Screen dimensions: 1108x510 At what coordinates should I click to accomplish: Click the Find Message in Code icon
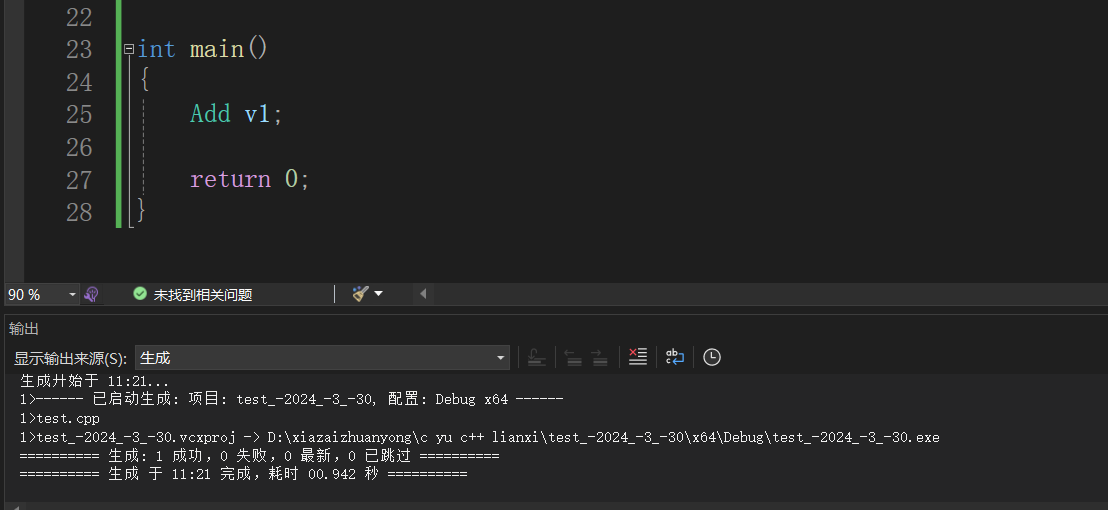click(x=536, y=357)
